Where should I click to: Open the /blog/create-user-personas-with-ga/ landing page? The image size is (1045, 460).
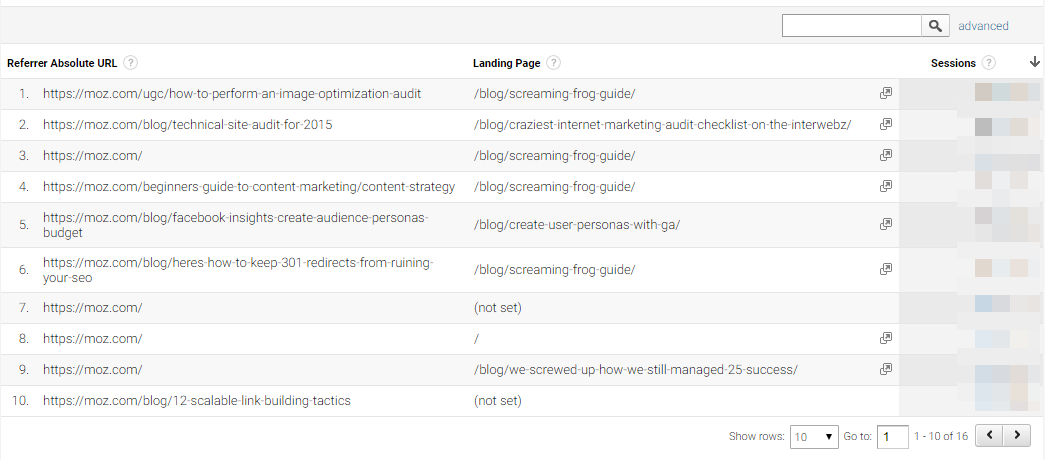tap(576, 225)
